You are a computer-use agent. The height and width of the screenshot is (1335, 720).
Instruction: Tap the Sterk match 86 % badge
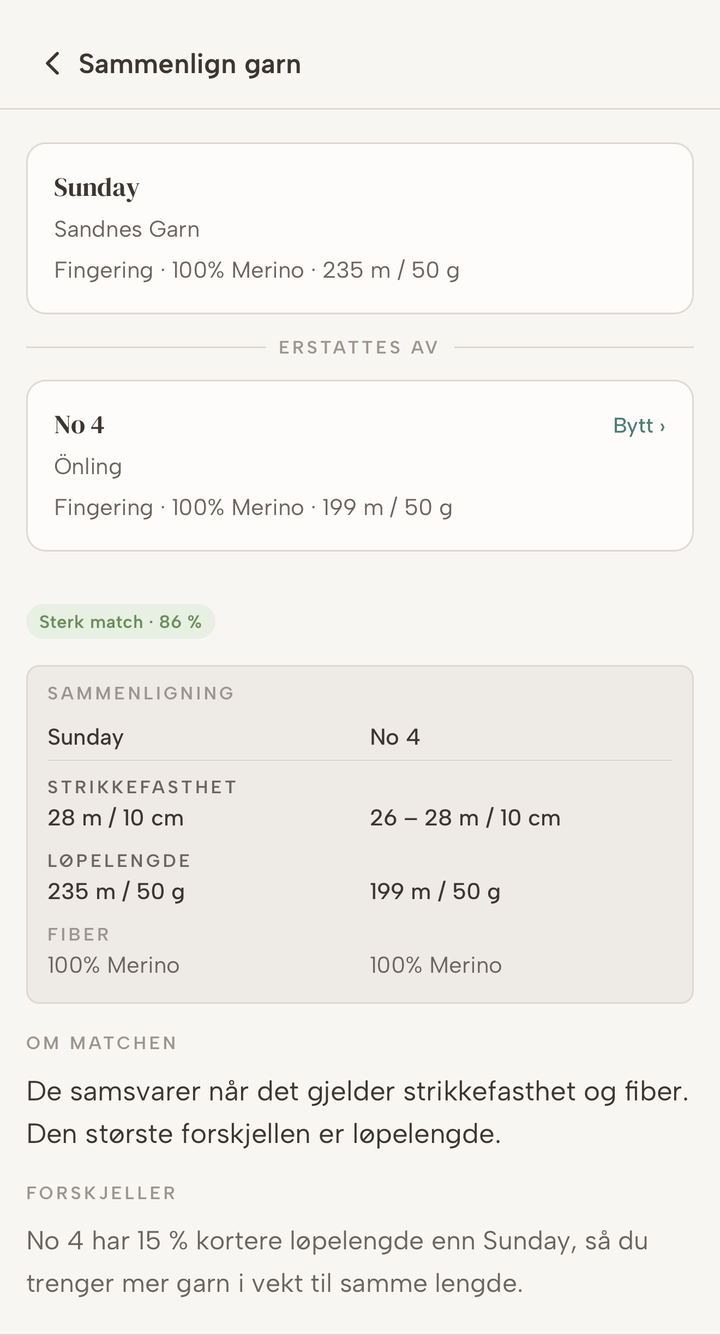(x=120, y=622)
